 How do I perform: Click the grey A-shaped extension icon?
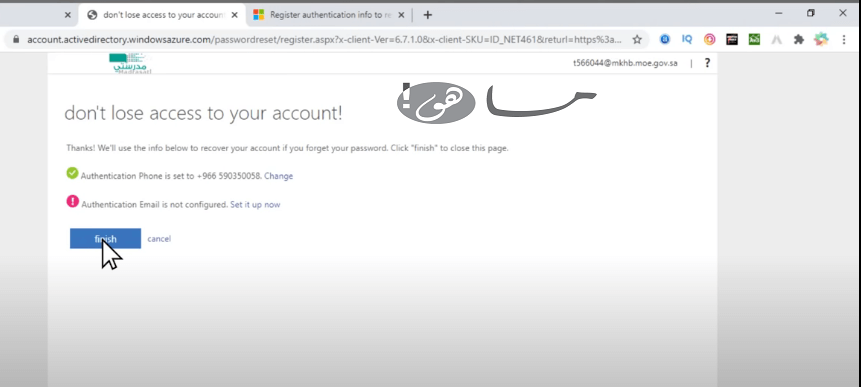point(776,40)
